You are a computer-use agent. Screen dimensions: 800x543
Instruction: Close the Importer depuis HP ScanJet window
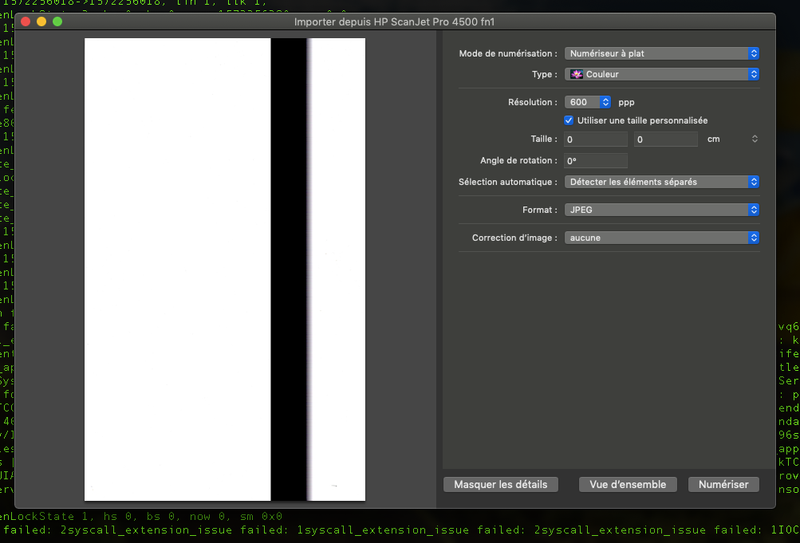(x=26, y=21)
